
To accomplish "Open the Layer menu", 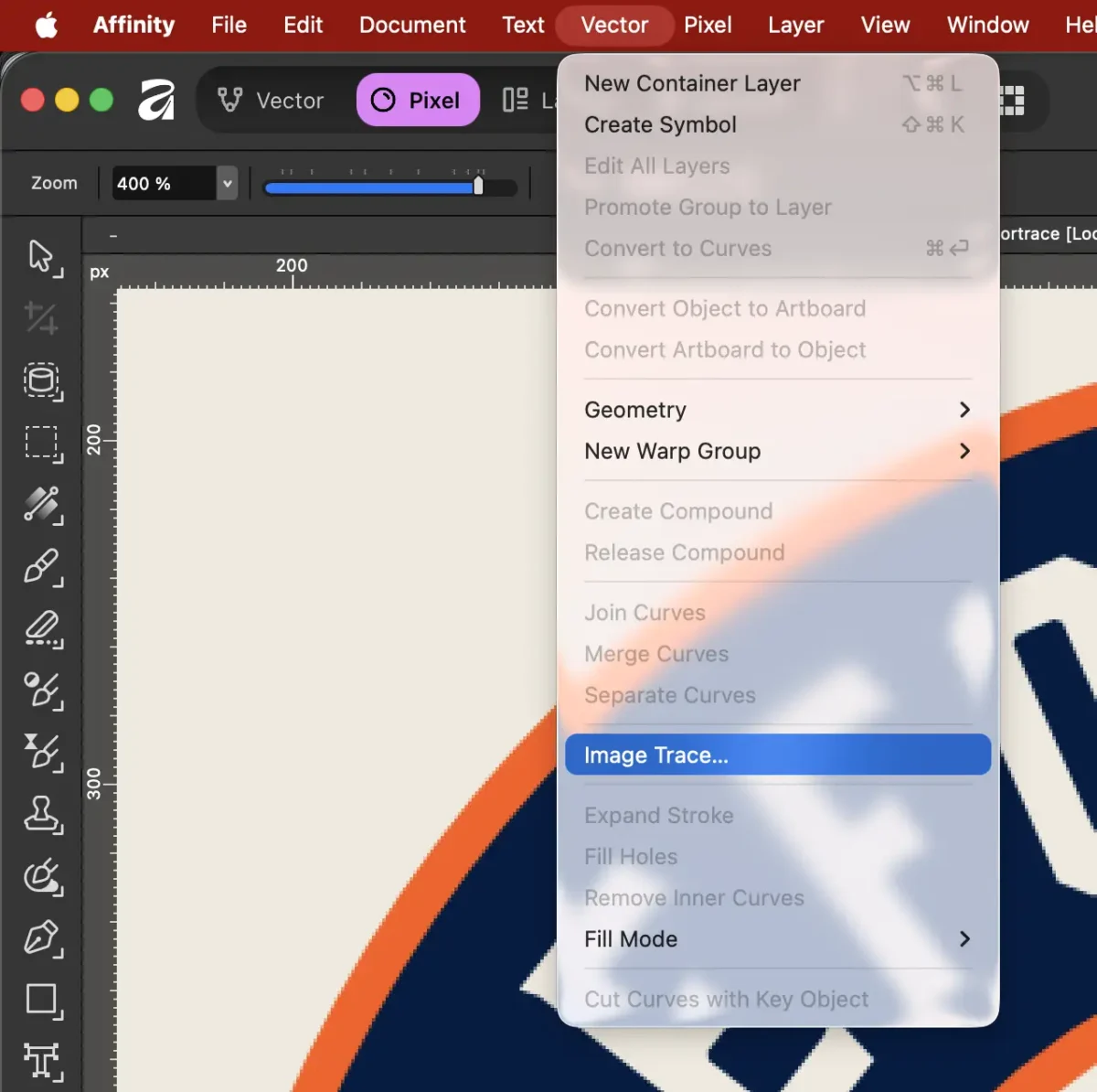I will coord(795,25).
